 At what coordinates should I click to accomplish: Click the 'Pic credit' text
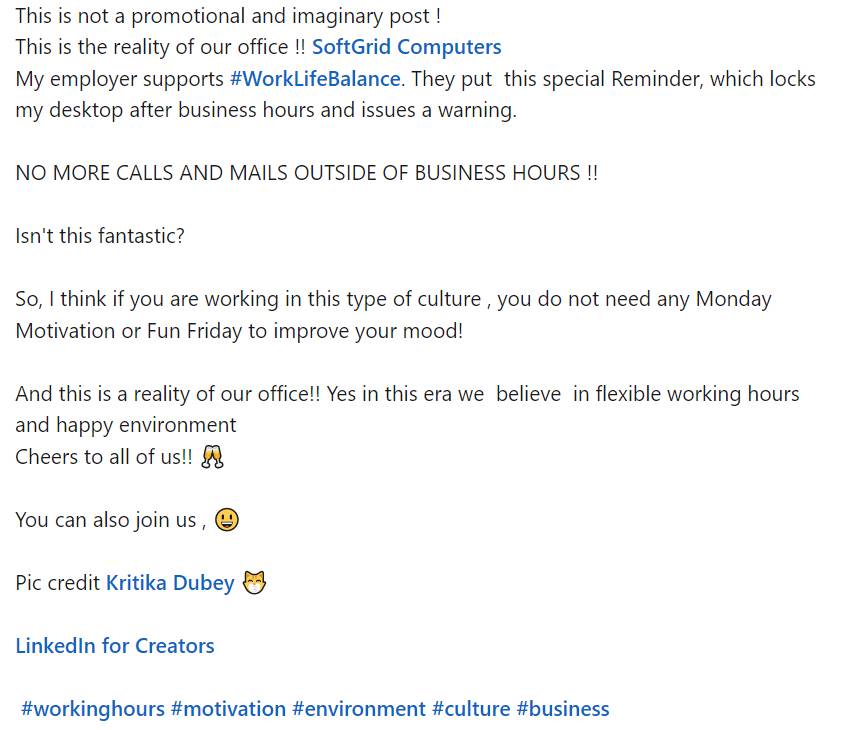pos(58,583)
